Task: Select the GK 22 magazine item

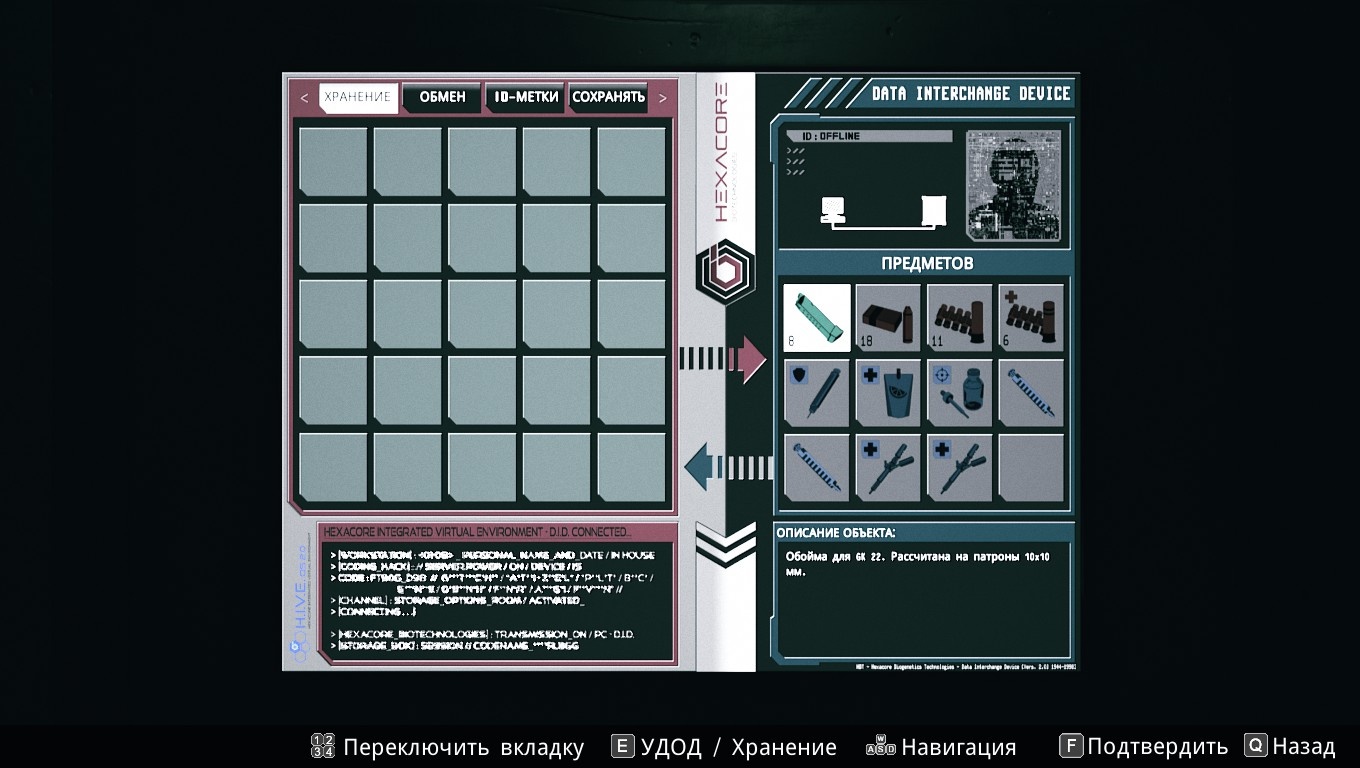Action: pos(817,318)
